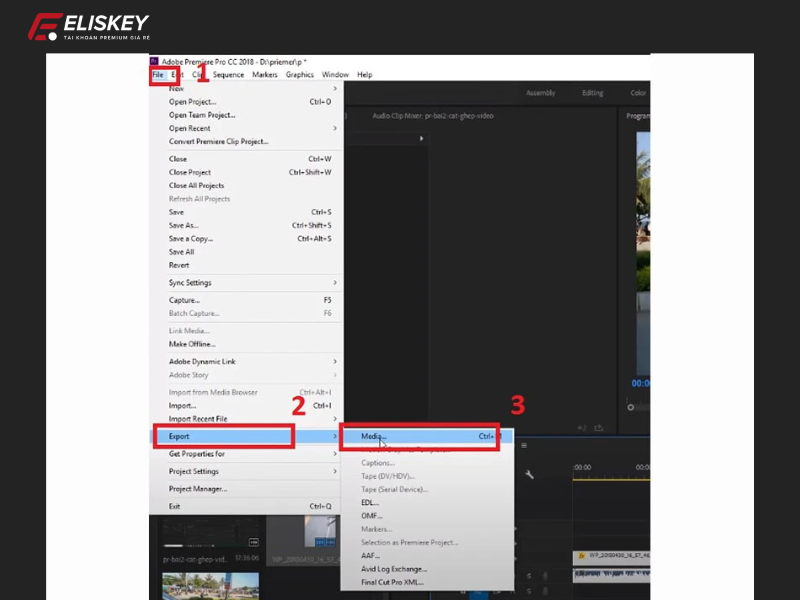The width and height of the screenshot is (800, 600).
Task: Expand the Adobe Dynamic Link submenu
Action: tap(202, 361)
